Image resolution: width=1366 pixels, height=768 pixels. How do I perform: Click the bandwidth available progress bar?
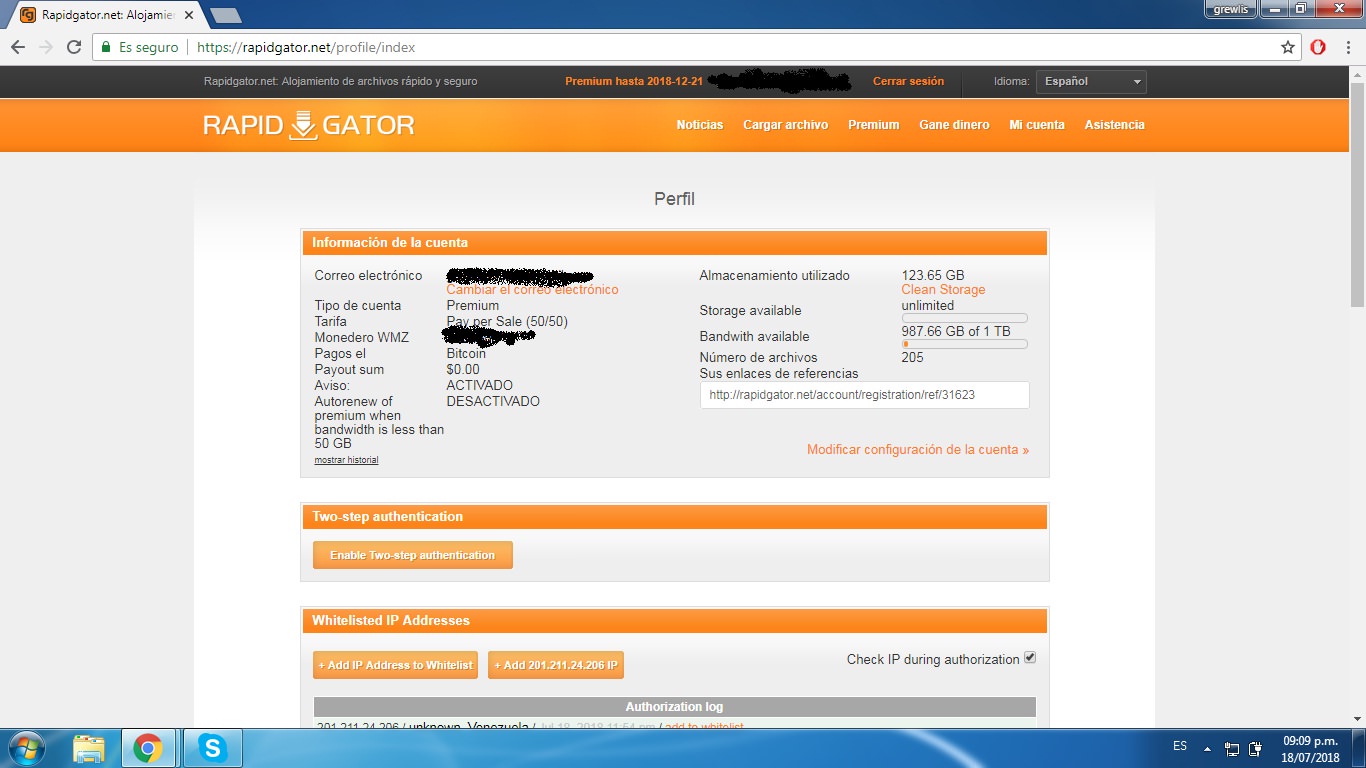(x=964, y=344)
